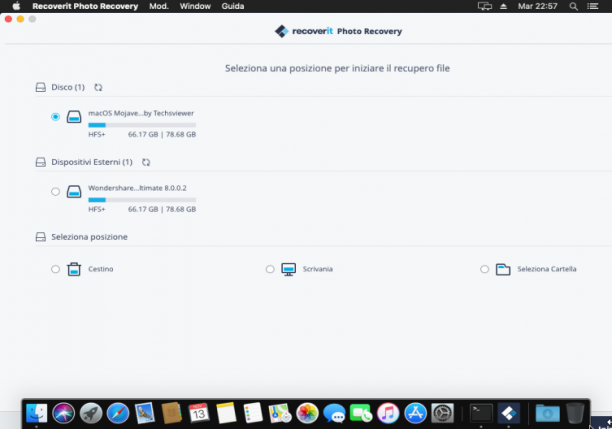
Task: Open the Trash in the Dock
Action: [575, 413]
